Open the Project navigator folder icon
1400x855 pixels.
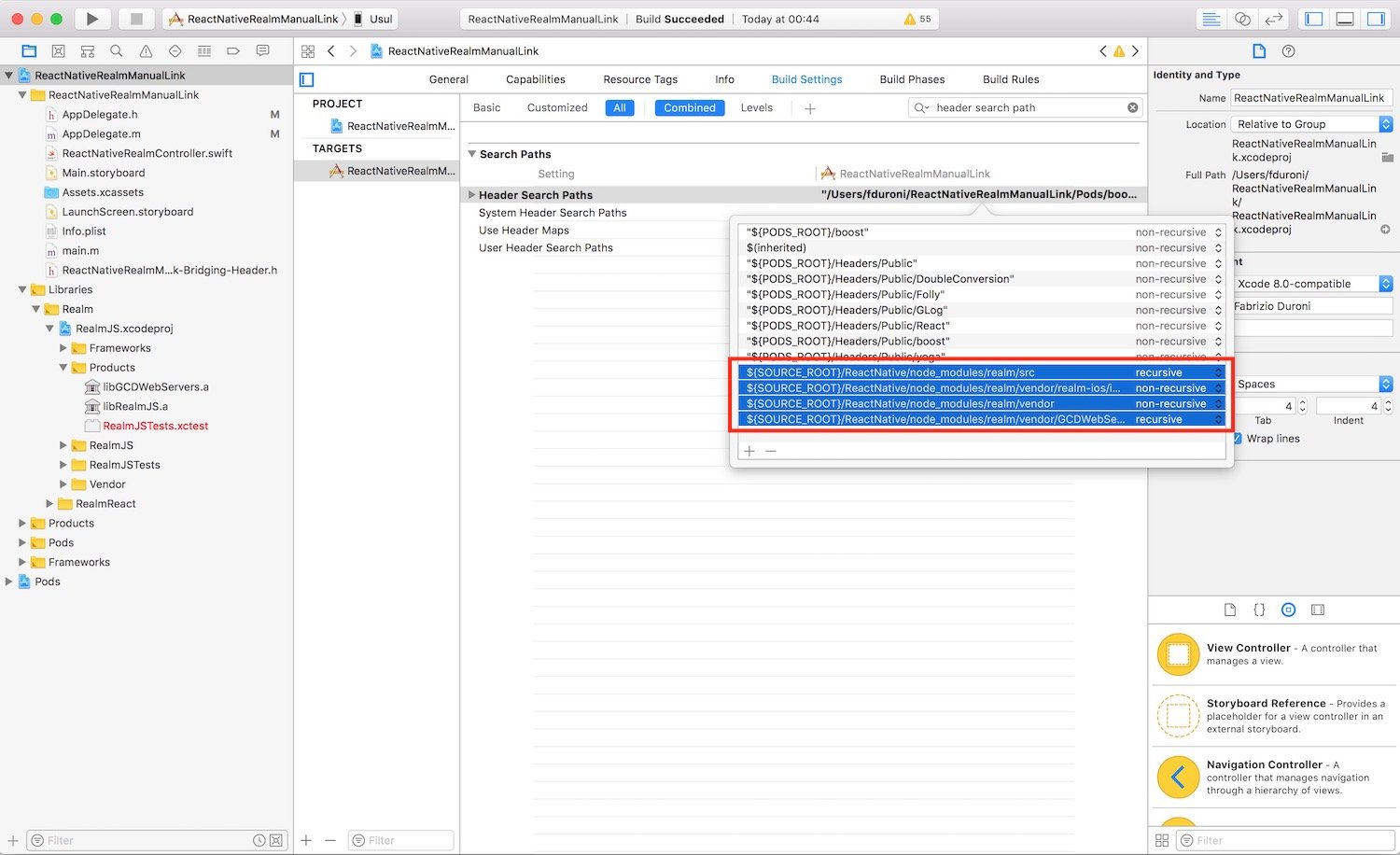point(29,51)
